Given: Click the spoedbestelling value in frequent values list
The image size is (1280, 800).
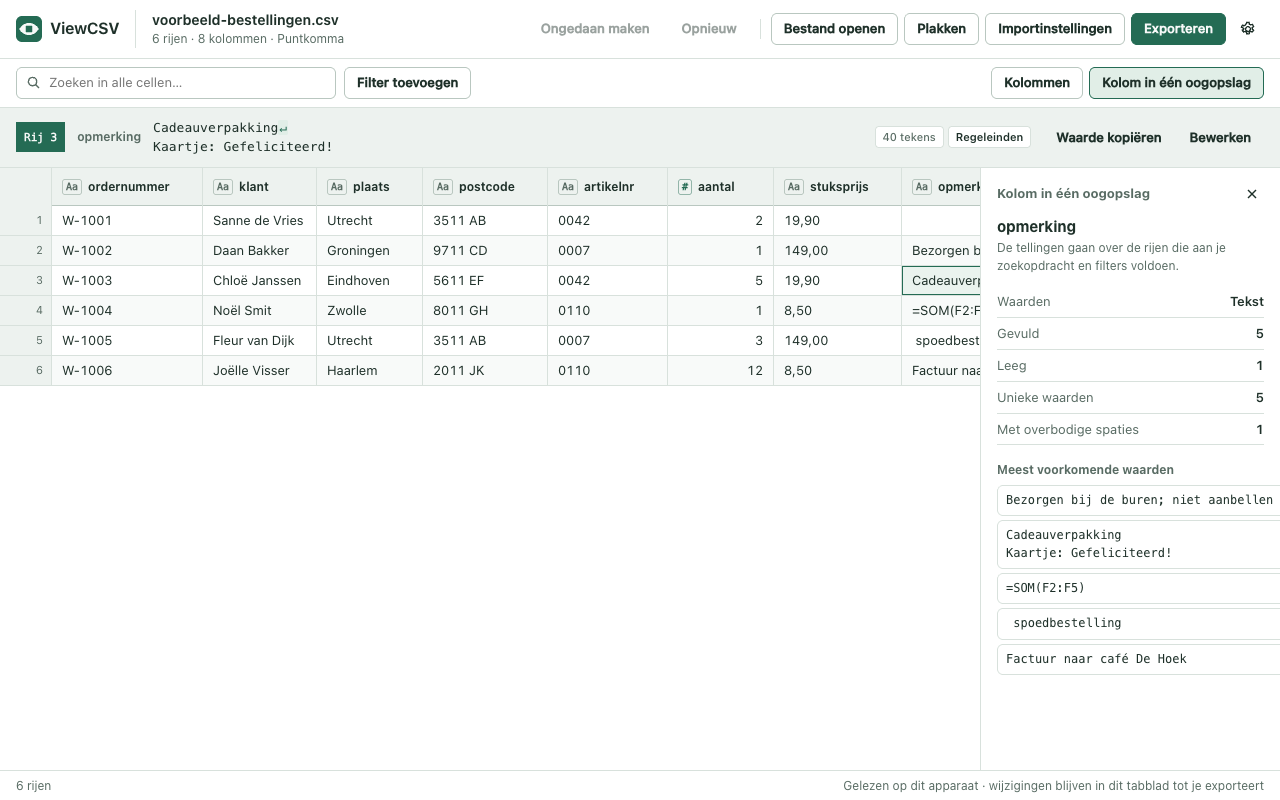Looking at the screenshot, I should point(1138,623).
